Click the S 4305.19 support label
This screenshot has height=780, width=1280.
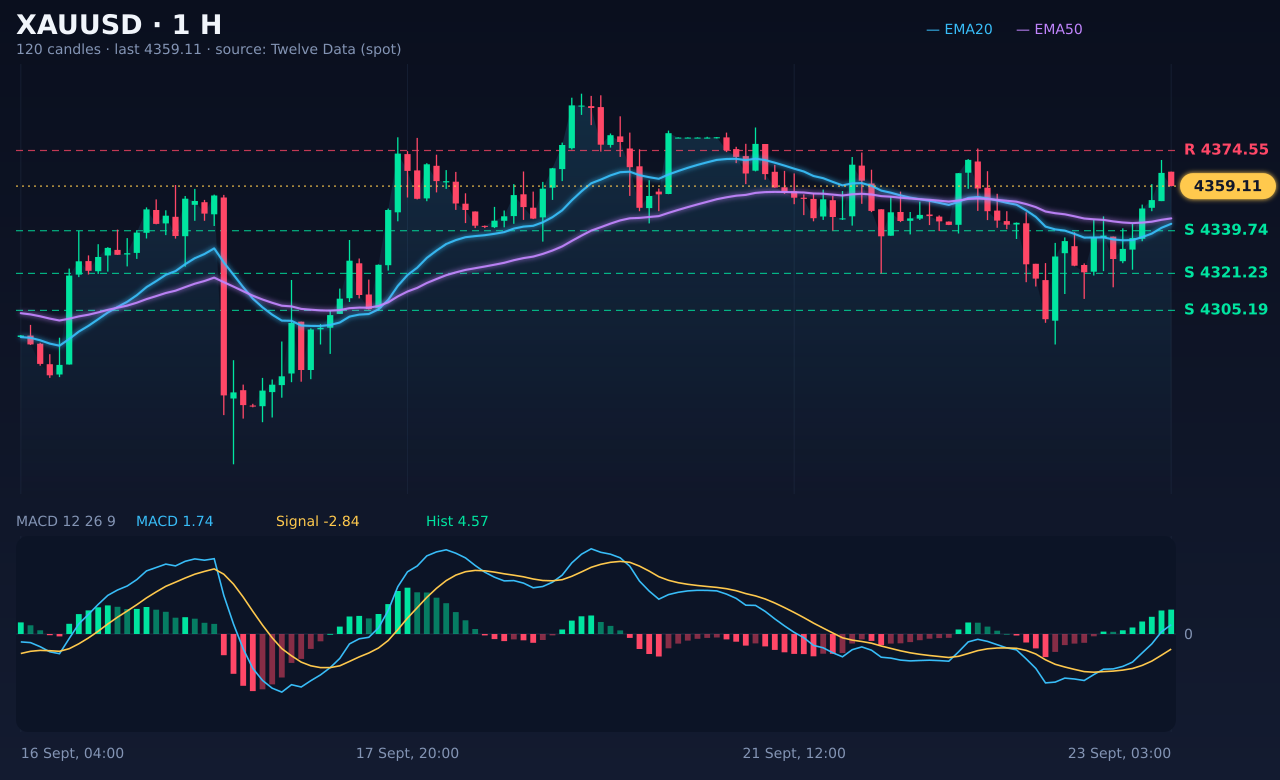[1226, 309]
